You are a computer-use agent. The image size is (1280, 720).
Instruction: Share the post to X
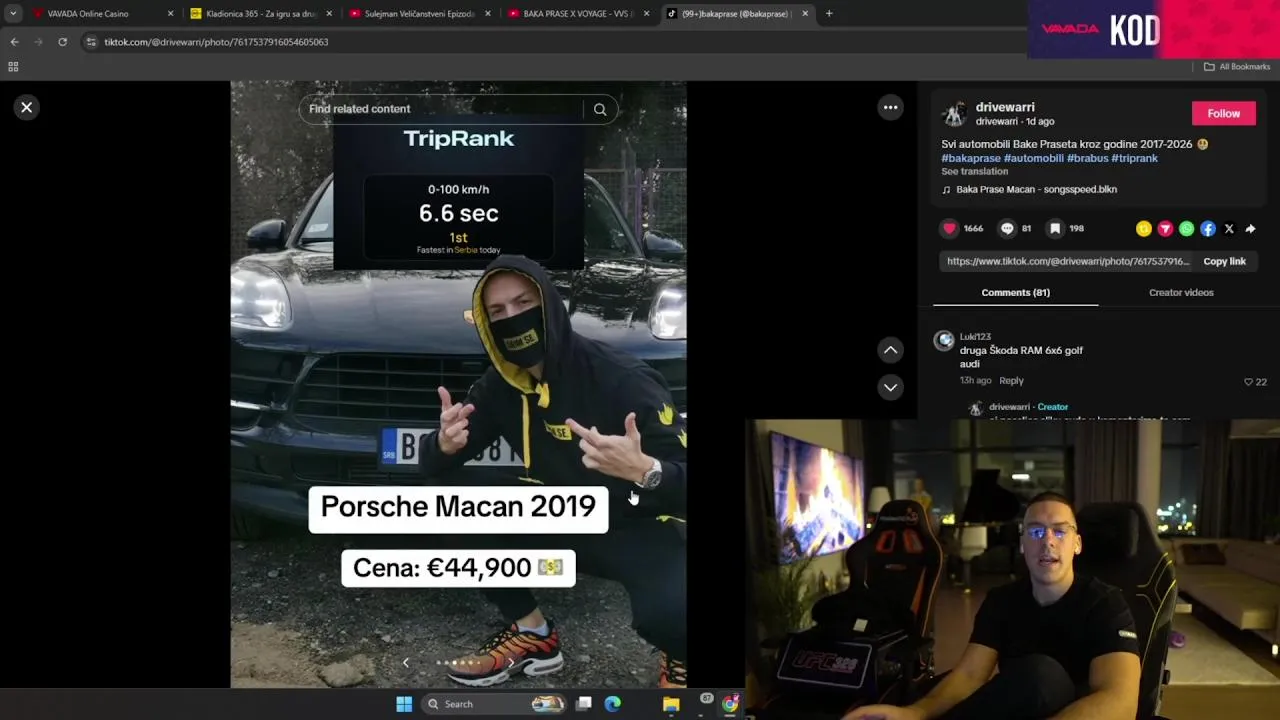pos(1229,229)
